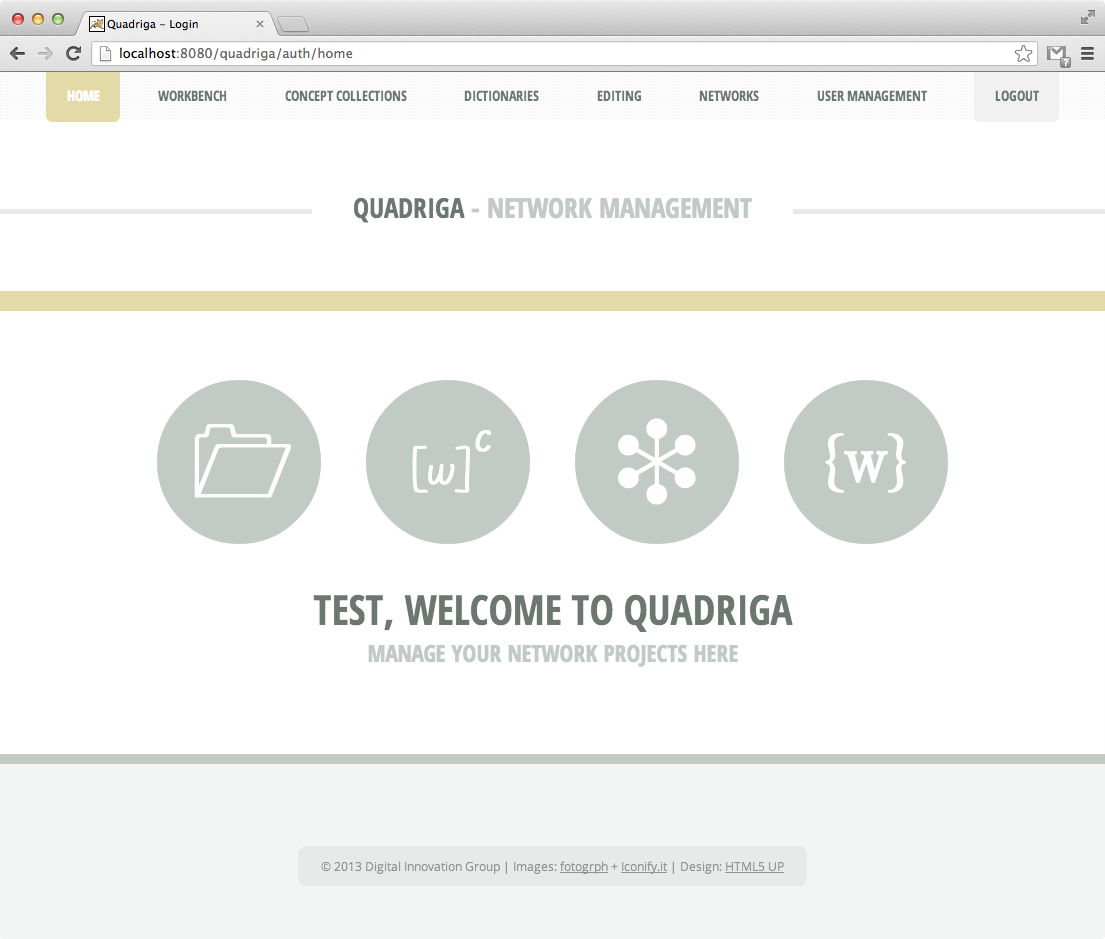
Task: Open User Management
Action: point(871,96)
